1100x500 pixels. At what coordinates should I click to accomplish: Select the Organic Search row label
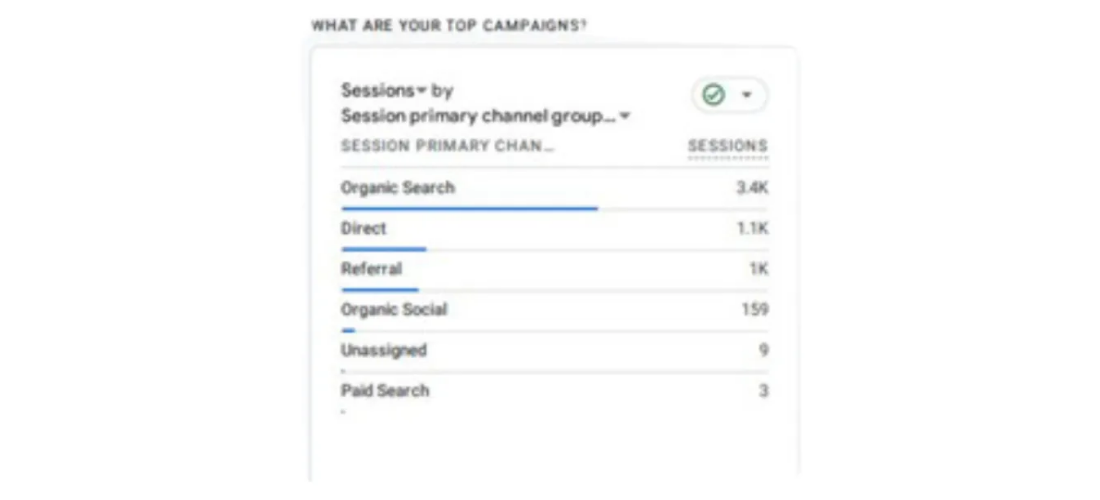[398, 187]
